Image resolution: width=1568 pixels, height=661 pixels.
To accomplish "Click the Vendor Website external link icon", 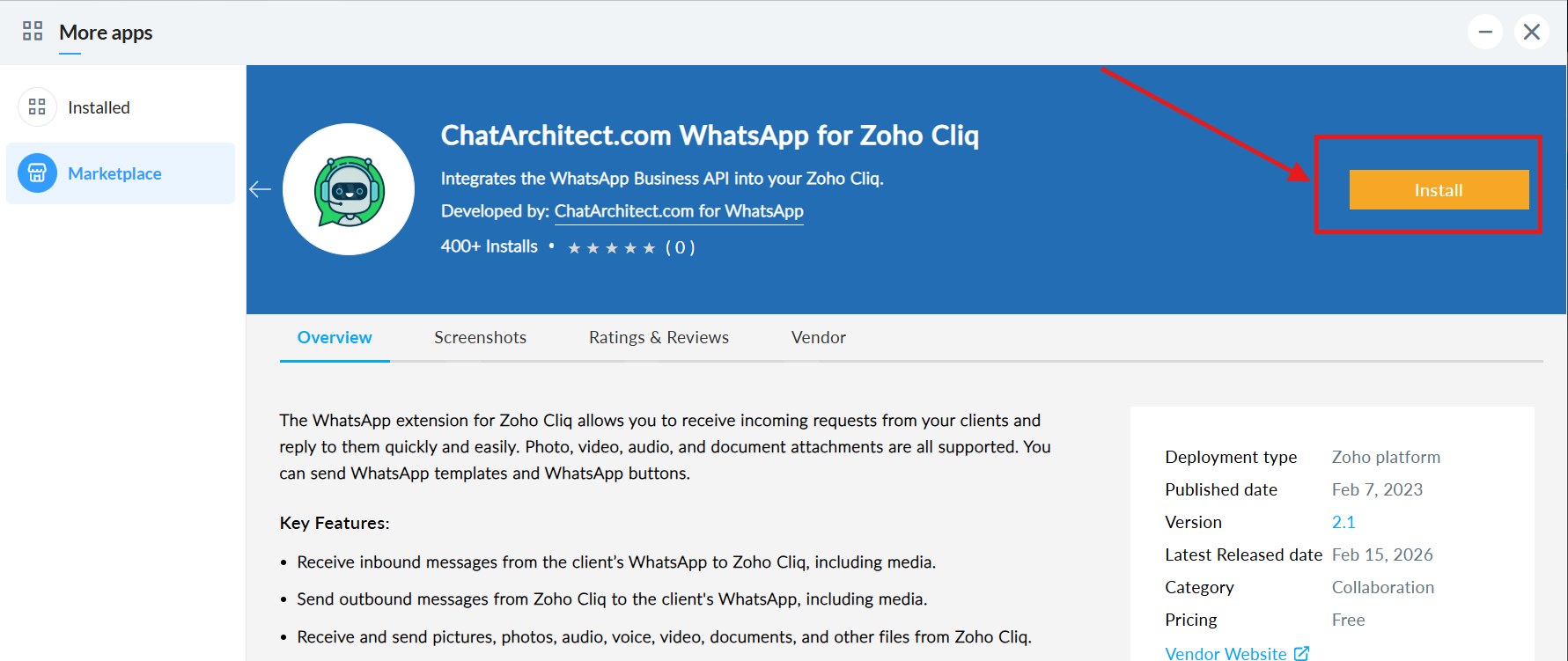I will point(1301,653).
